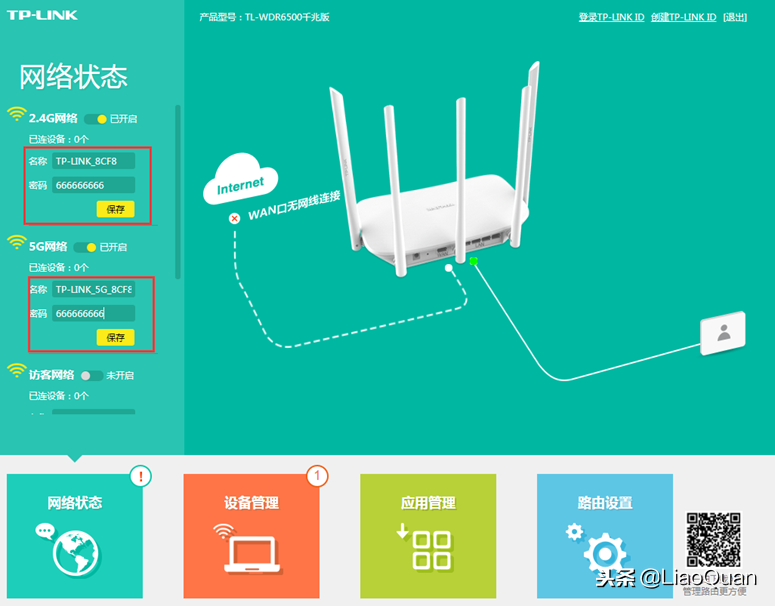775x606 pixels.
Task: Open the 设备管理 tab tile
Action: 252,526
